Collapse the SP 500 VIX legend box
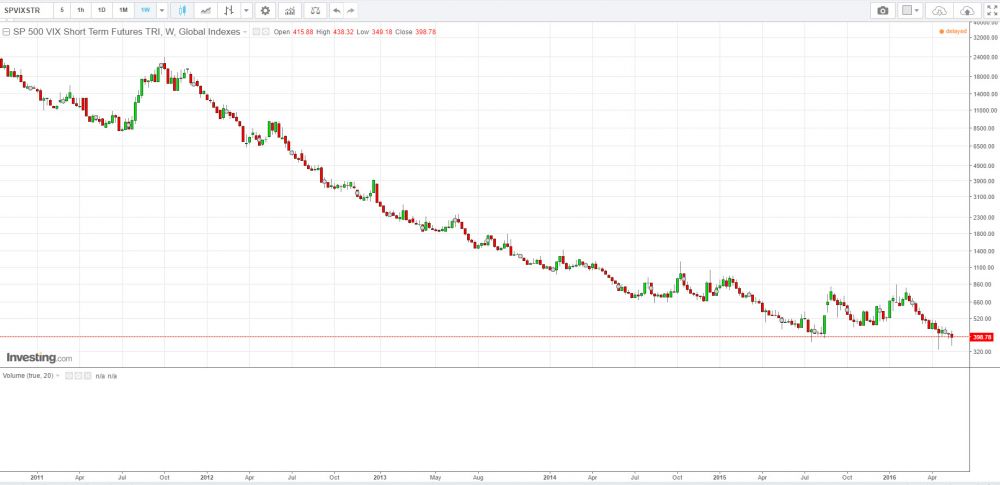The image size is (1000, 485). [6, 32]
